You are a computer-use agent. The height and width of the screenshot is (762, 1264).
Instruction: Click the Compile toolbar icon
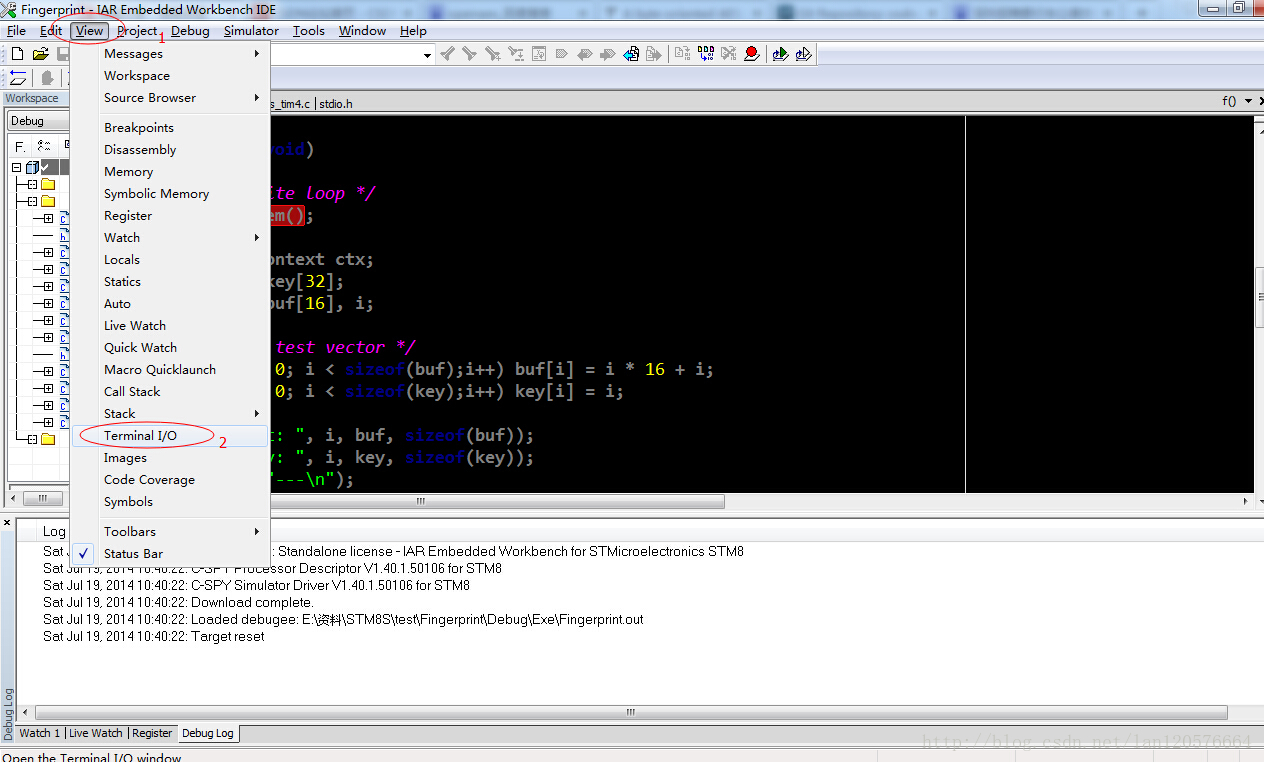(682, 54)
